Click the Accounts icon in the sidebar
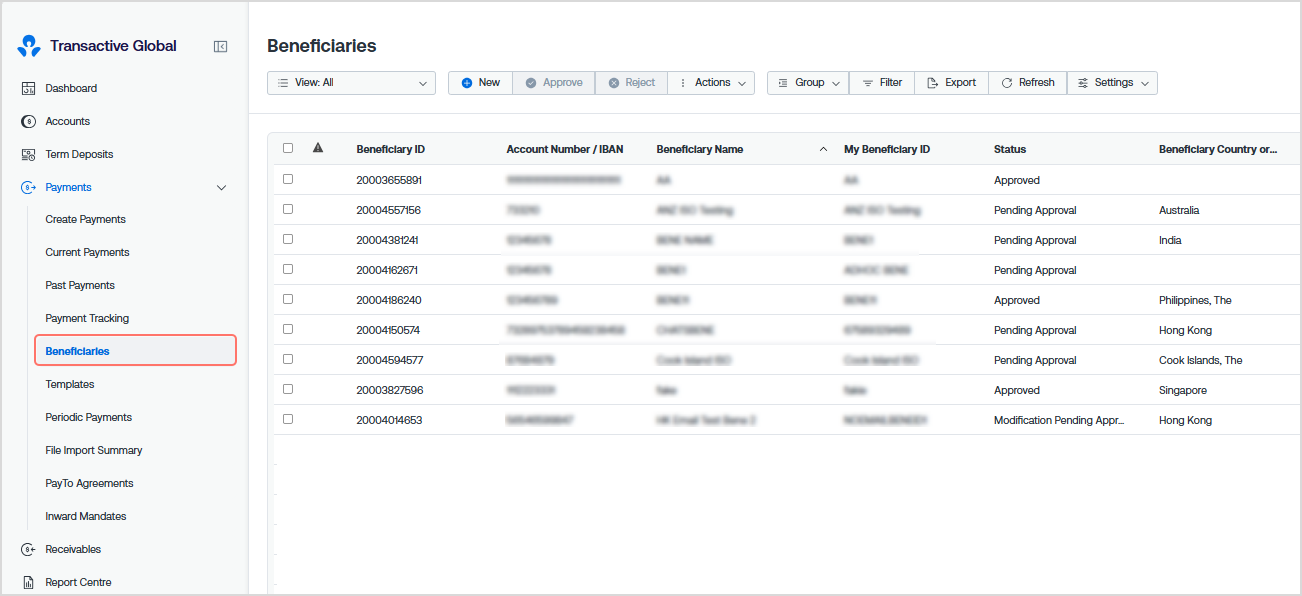 [28, 121]
